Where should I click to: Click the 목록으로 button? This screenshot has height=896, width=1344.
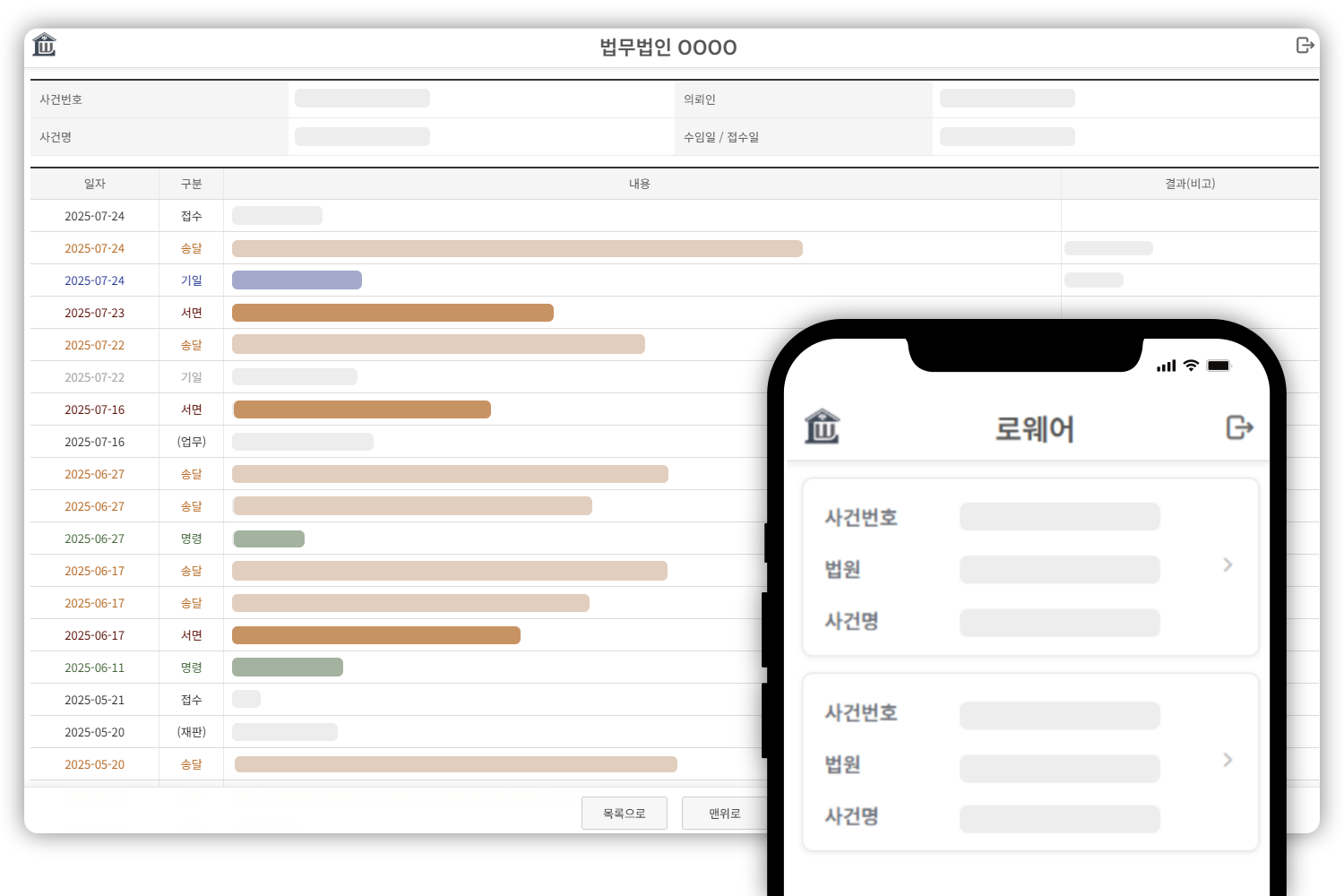624,814
